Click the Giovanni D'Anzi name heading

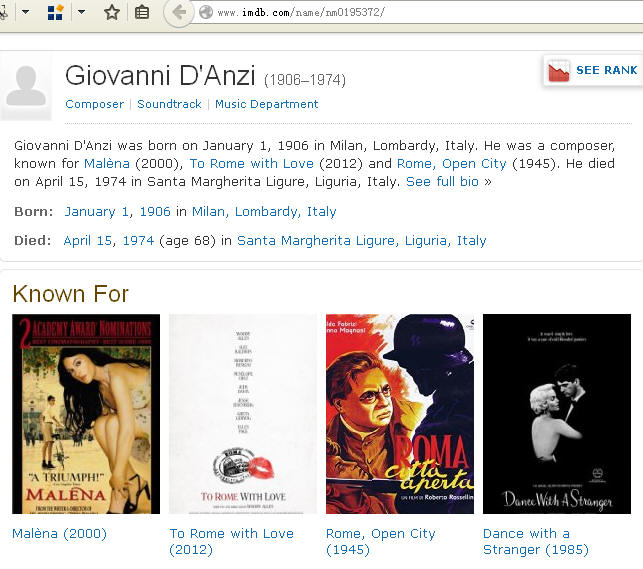point(160,76)
